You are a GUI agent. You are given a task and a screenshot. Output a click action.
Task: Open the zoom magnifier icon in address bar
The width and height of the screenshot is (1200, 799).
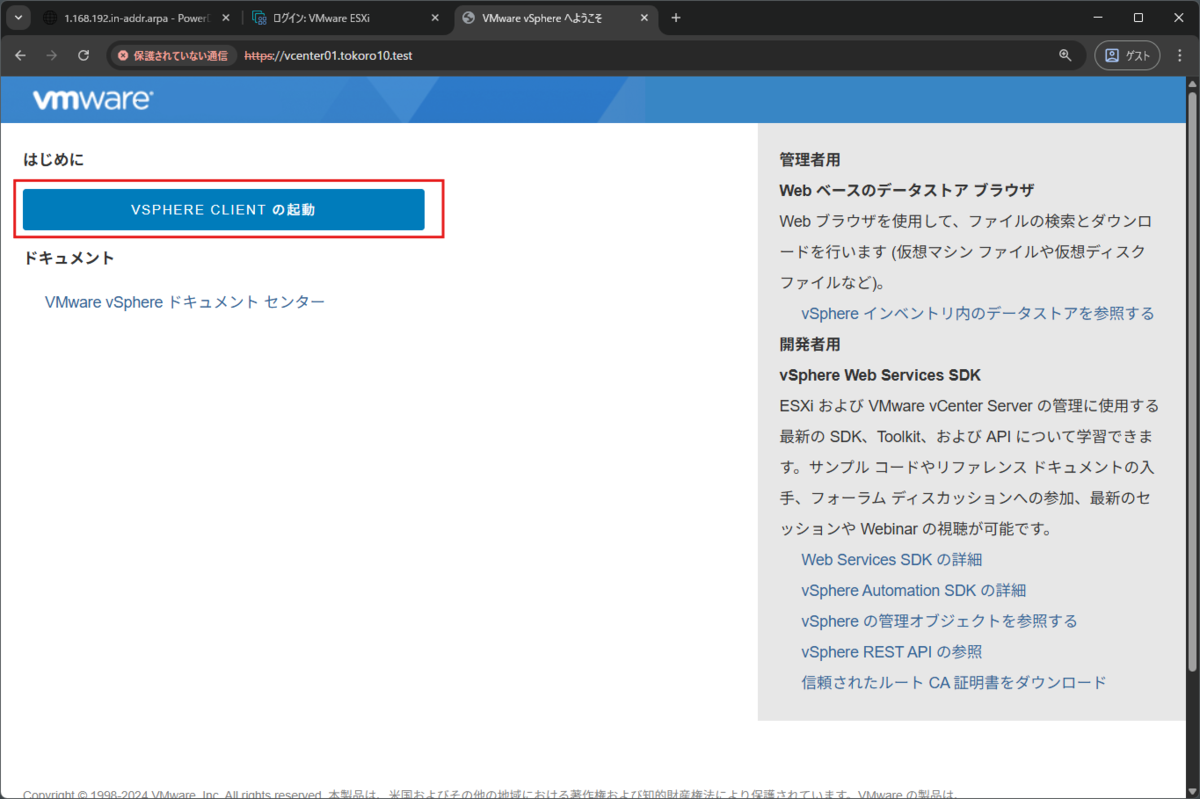[1065, 56]
